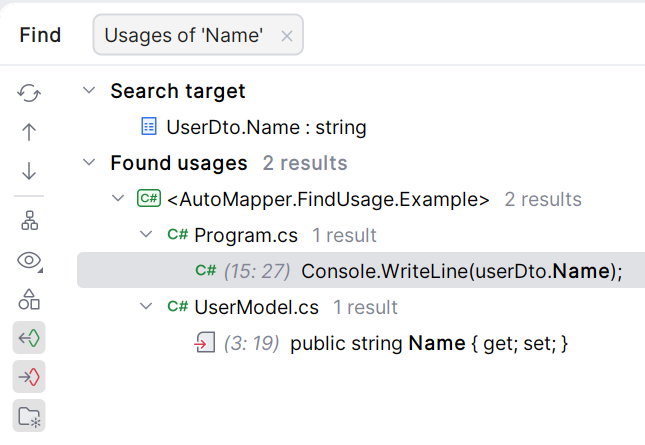Viewport: 645px width, 445px height.
Task: Toggle Show Read Access green arrow button
Action: point(29,338)
